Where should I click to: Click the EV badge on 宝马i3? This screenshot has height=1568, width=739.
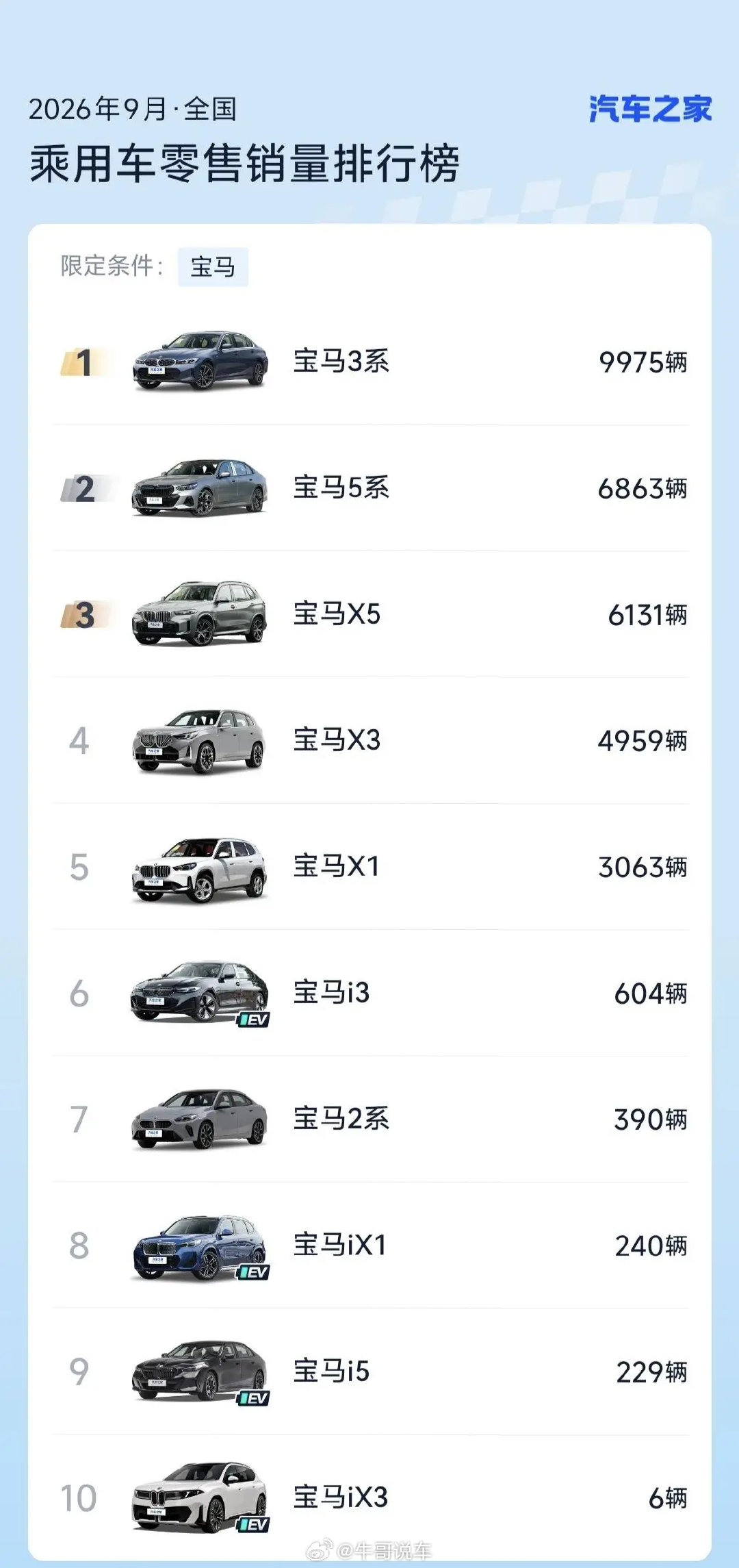pos(253,1020)
